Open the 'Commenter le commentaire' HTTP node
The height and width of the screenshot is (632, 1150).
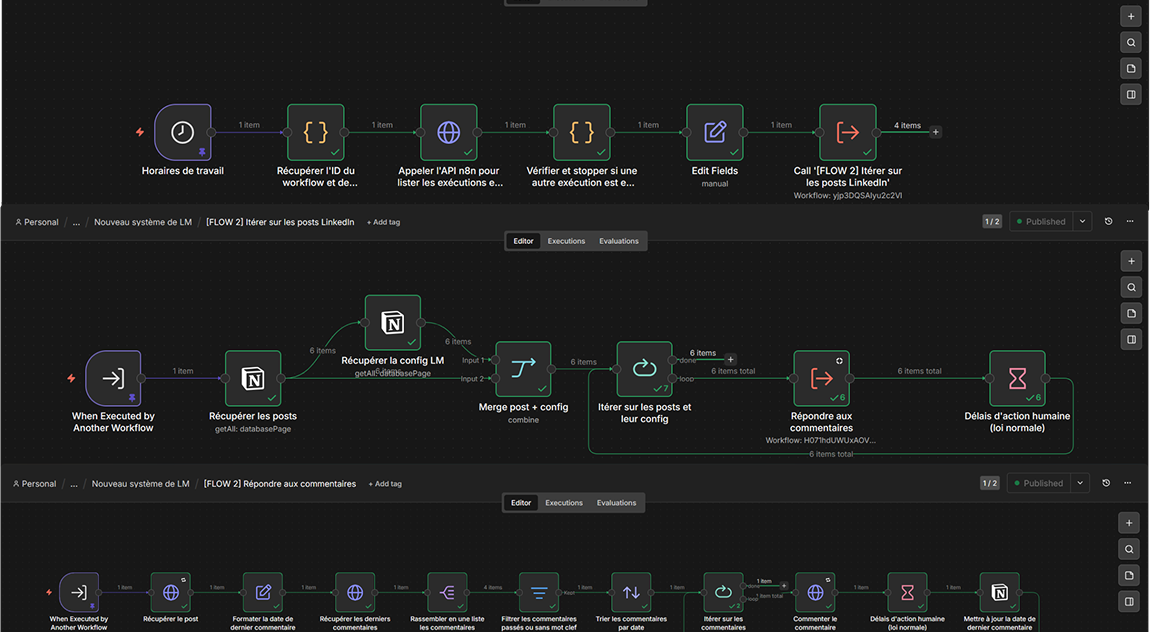[816, 592]
